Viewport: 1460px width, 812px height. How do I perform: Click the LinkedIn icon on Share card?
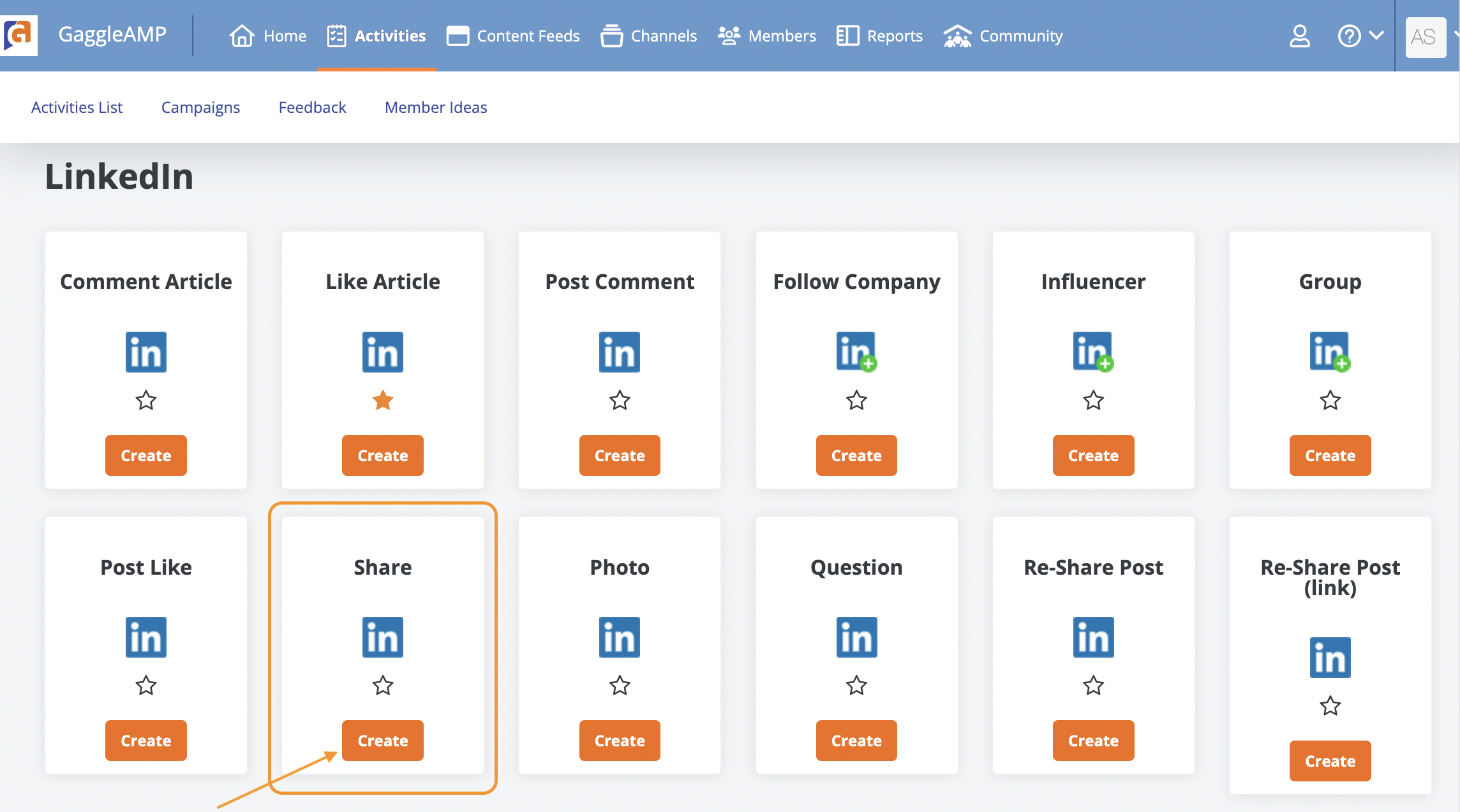pos(383,637)
